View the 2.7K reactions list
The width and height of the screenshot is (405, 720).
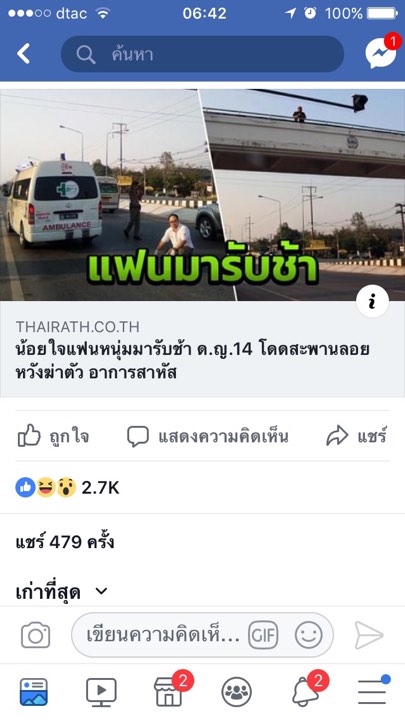(x=68, y=488)
